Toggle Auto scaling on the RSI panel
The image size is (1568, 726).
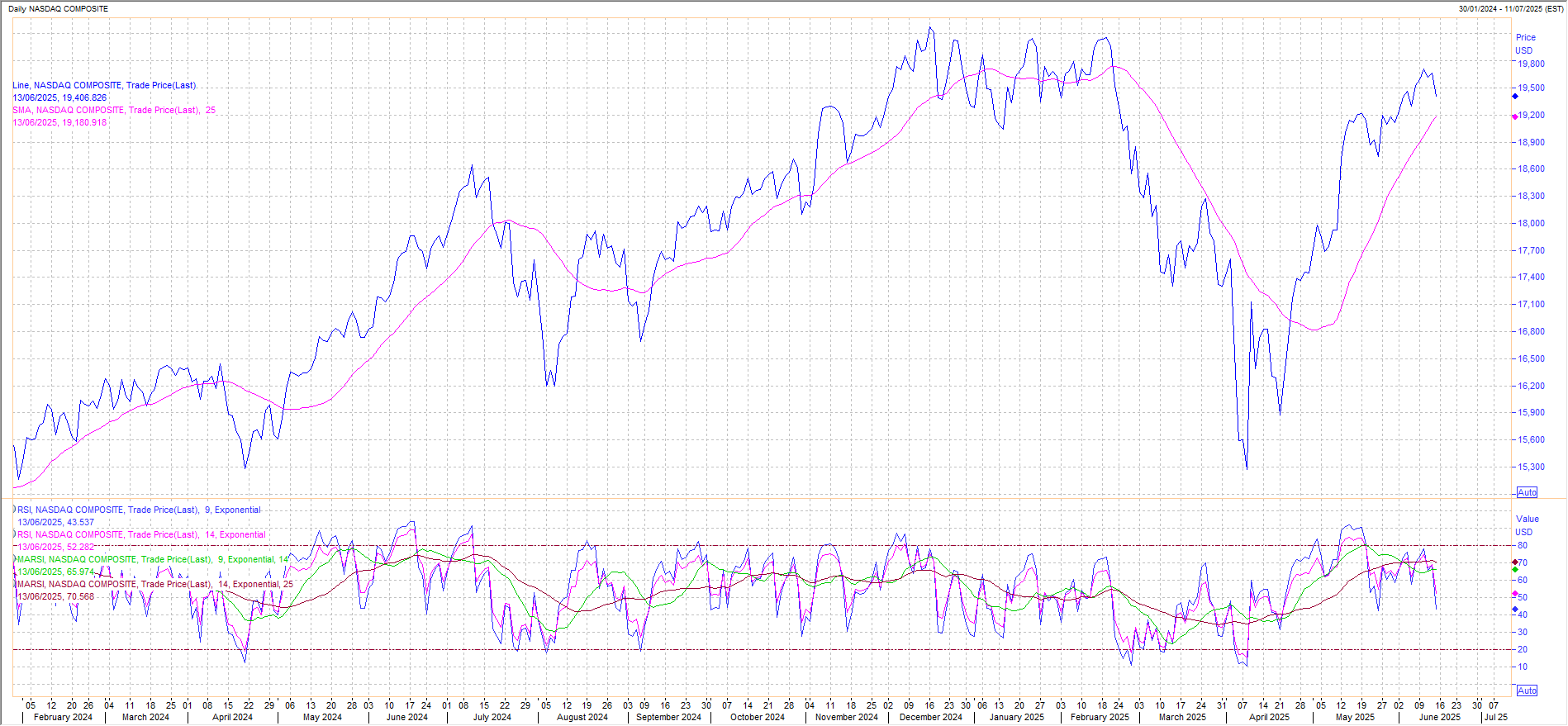[1527, 690]
